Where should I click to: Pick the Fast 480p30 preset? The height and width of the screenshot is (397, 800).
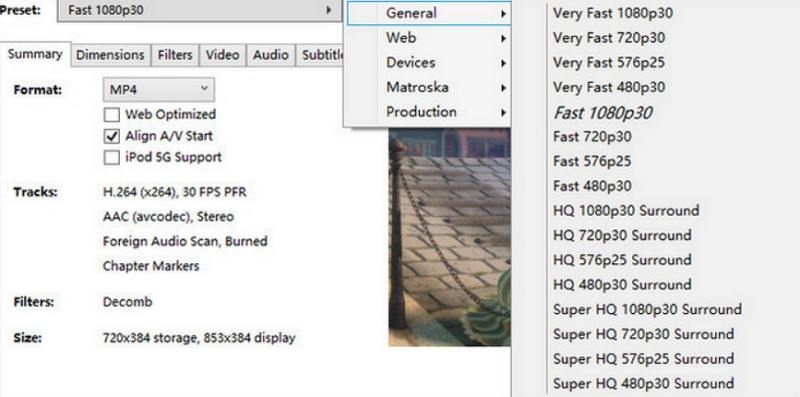592,186
